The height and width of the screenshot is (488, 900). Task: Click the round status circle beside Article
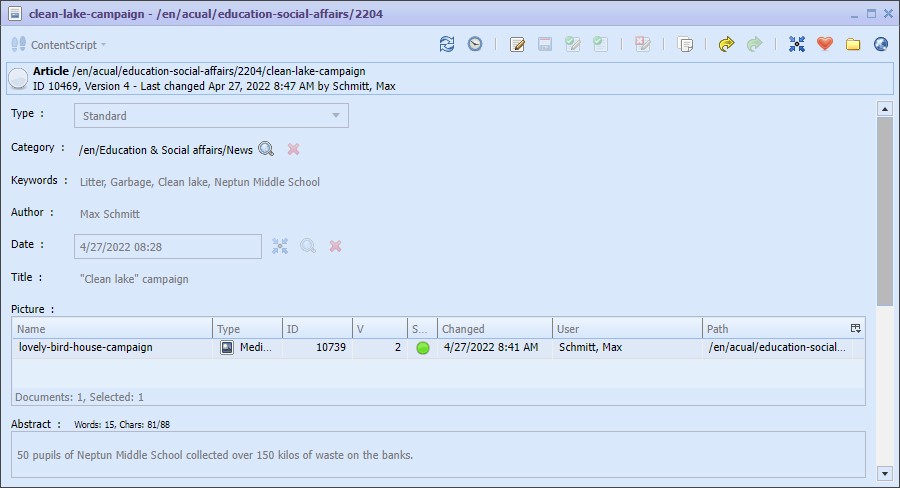(18, 79)
